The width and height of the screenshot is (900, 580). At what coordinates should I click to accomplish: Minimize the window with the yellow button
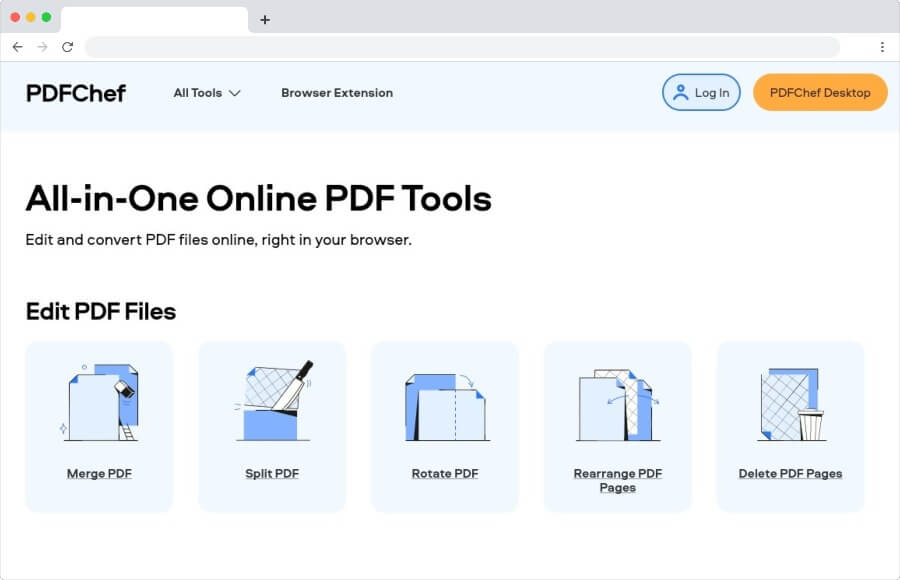[x=31, y=17]
